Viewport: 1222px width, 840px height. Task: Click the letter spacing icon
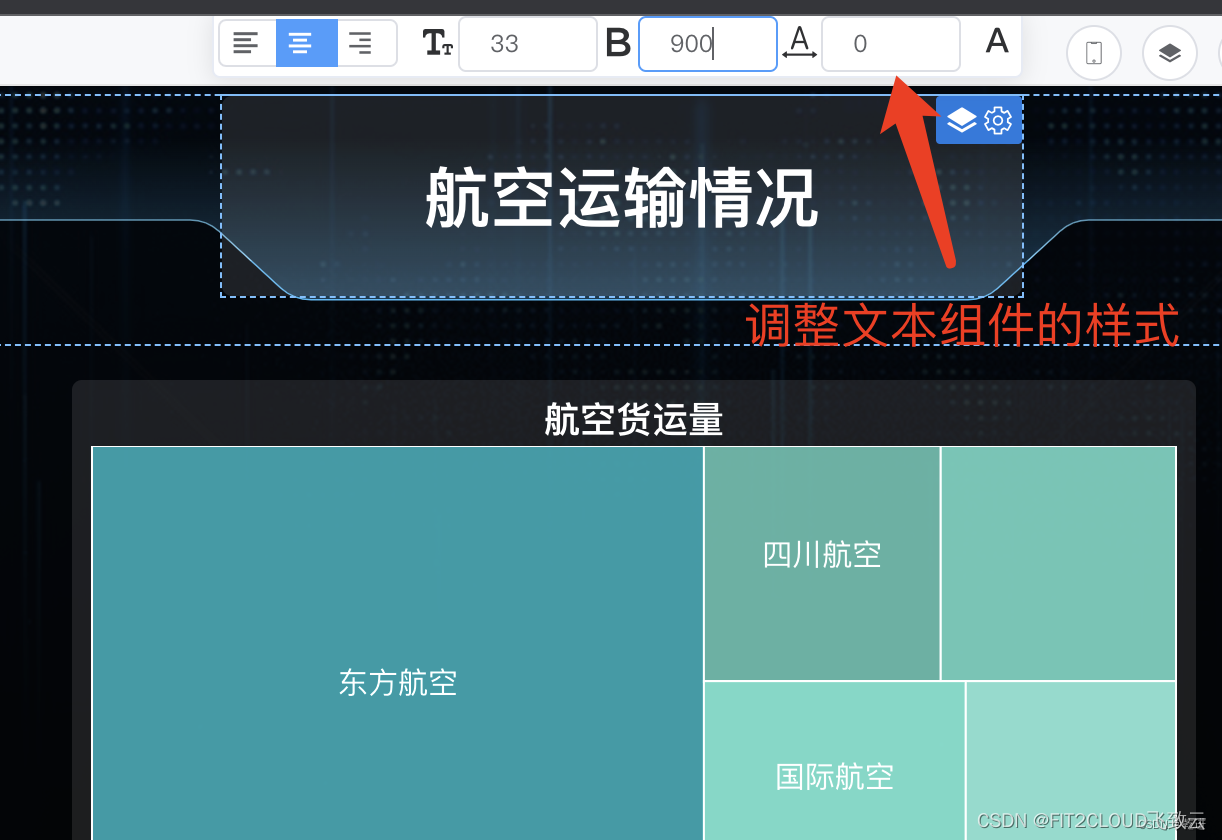[799, 43]
